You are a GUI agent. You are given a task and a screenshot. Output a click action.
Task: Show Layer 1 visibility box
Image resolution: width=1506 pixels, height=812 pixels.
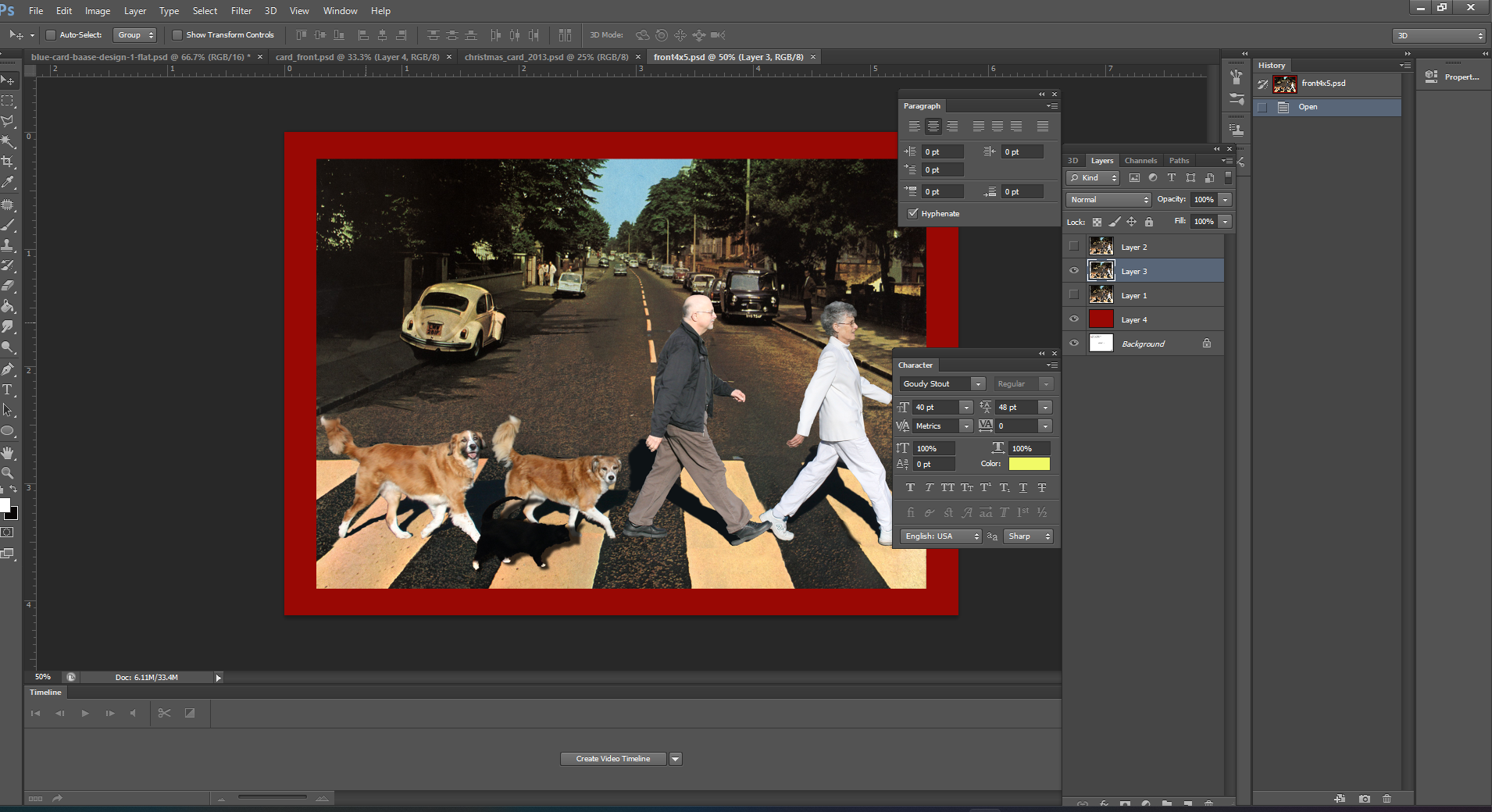point(1074,295)
